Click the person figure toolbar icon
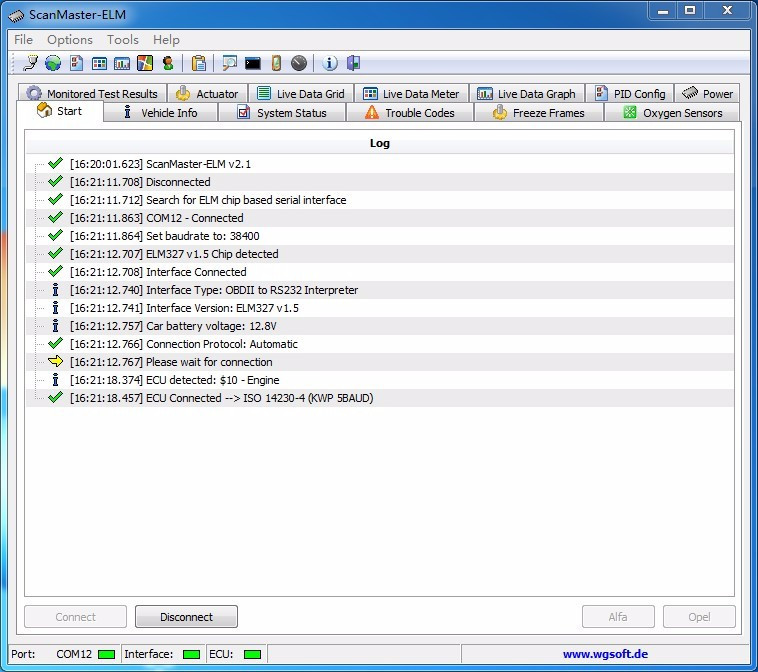The height and width of the screenshot is (672, 758). 168,63
